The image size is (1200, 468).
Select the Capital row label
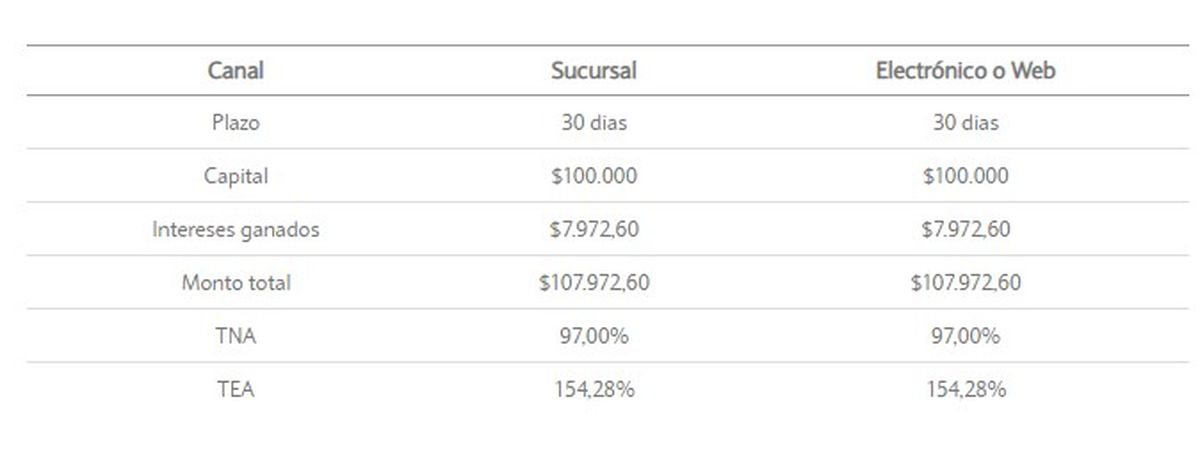coord(236,176)
